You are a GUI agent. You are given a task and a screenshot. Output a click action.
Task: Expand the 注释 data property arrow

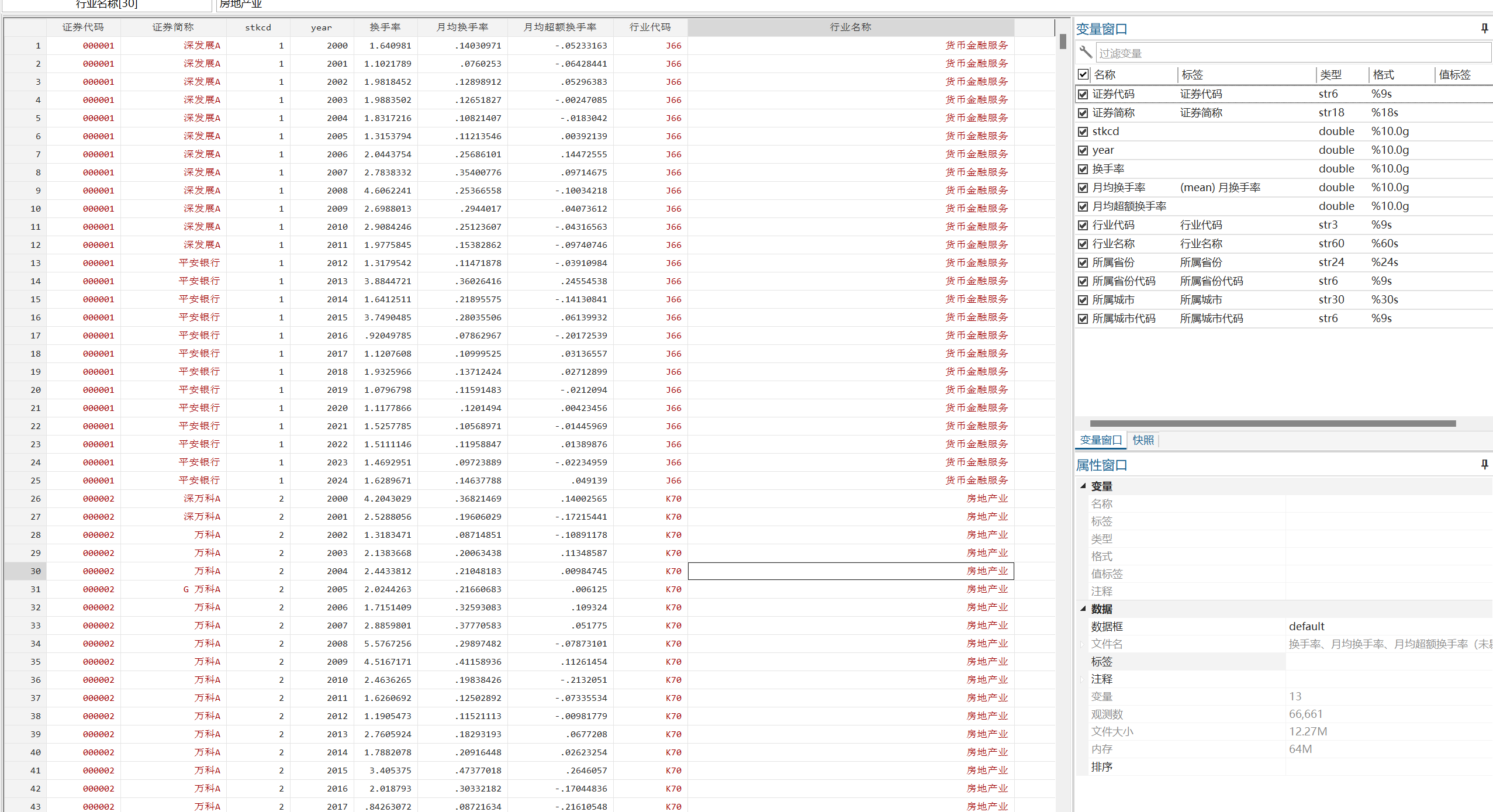(1082, 679)
